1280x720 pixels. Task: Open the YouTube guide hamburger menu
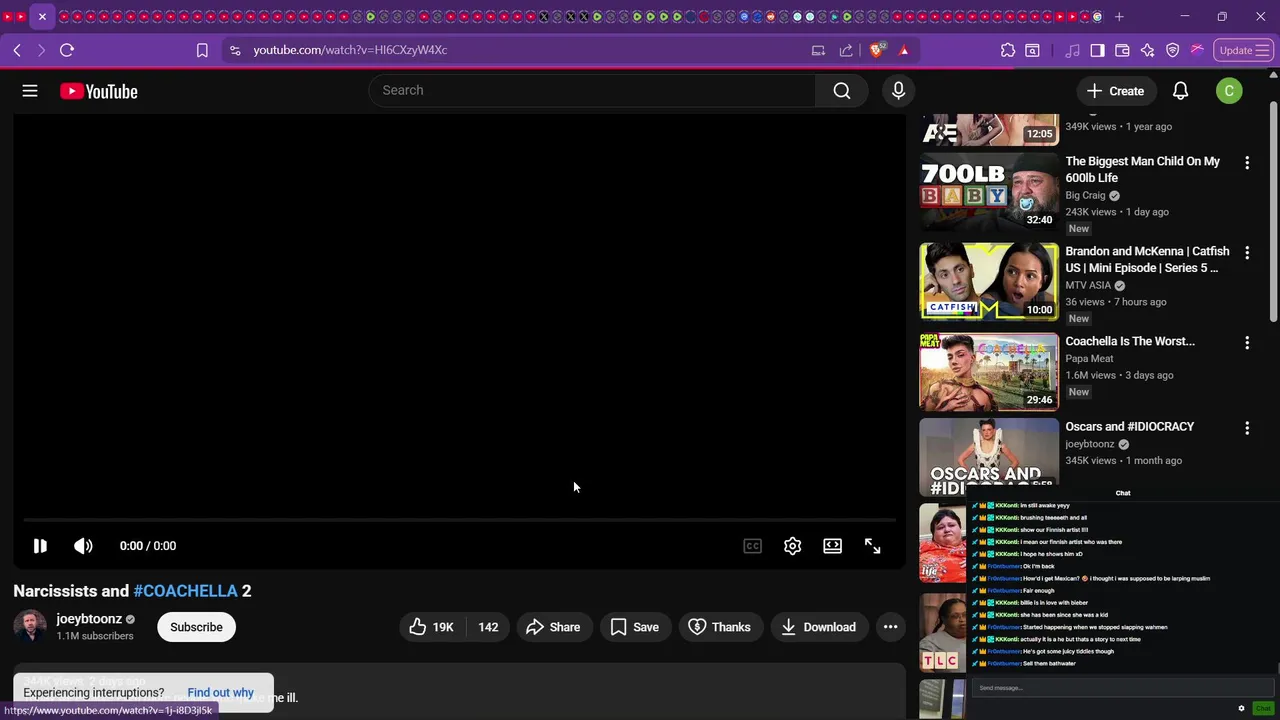pyautogui.click(x=30, y=91)
